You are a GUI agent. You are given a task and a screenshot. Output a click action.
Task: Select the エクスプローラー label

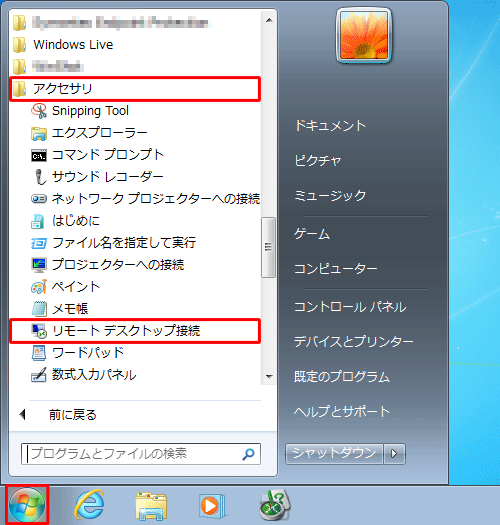pyautogui.click(x=100, y=133)
